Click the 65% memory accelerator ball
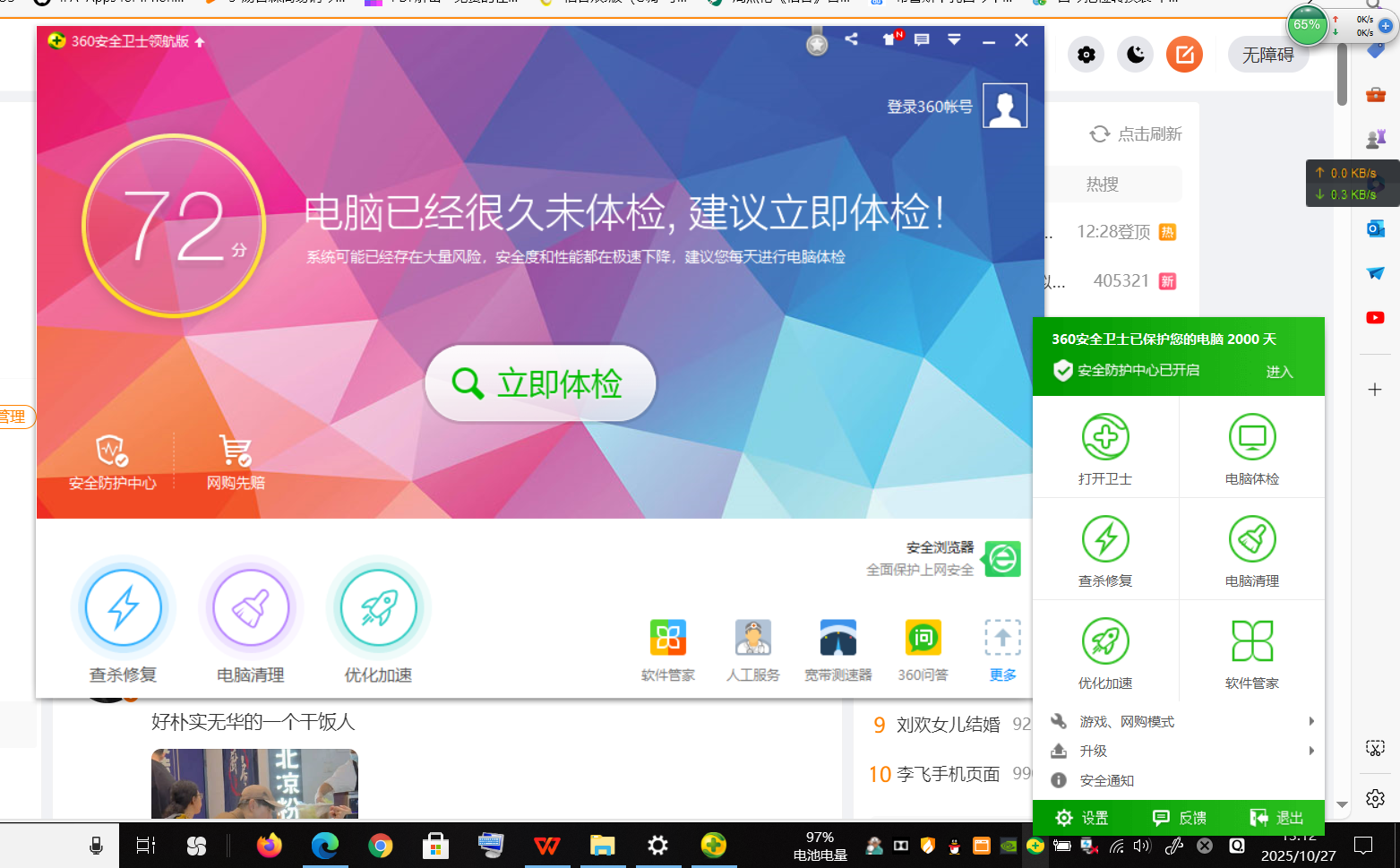The height and width of the screenshot is (868, 1400). pyautogui.click(x=1307, y=25)
